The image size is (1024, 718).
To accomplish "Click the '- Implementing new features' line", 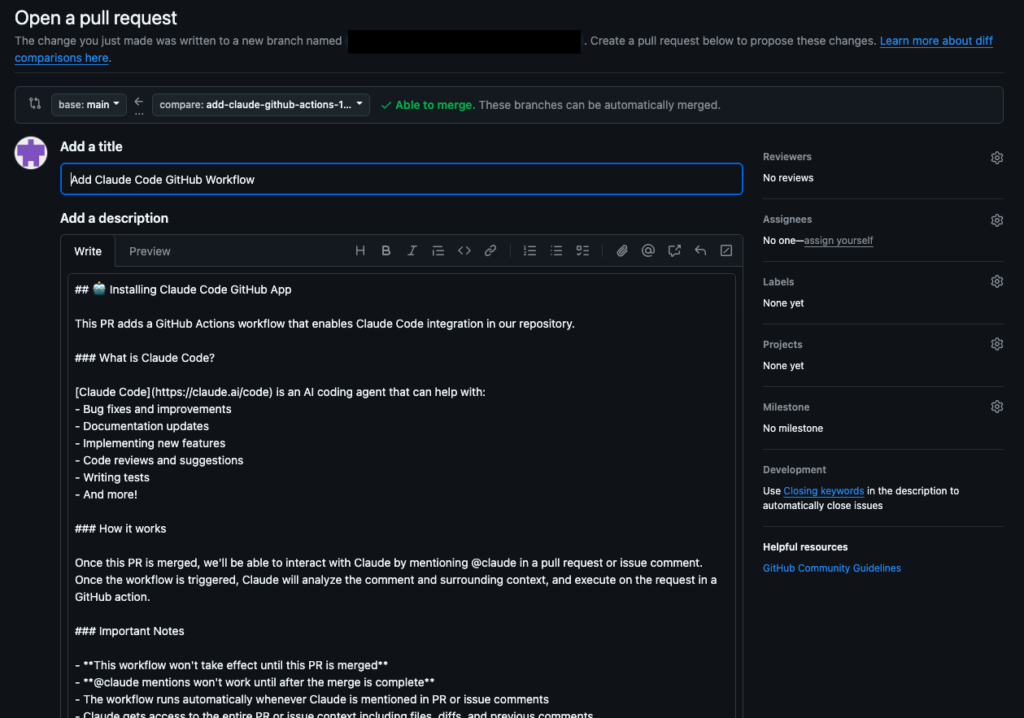I will [150, 443].
